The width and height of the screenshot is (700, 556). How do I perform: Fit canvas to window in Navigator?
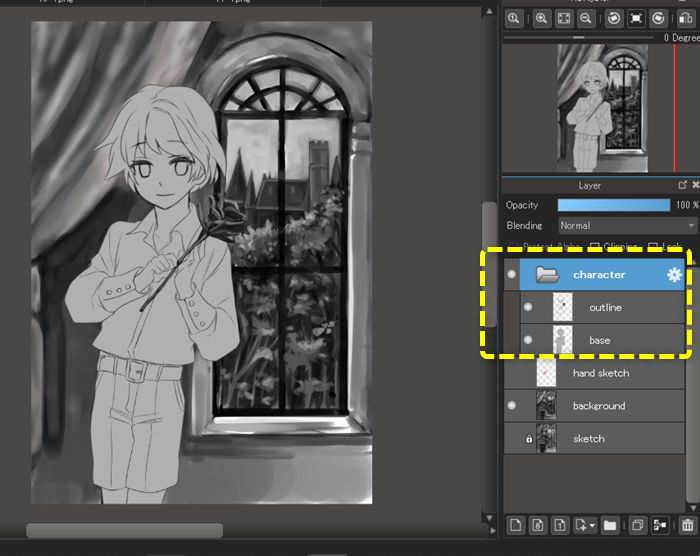click(564, 19)
